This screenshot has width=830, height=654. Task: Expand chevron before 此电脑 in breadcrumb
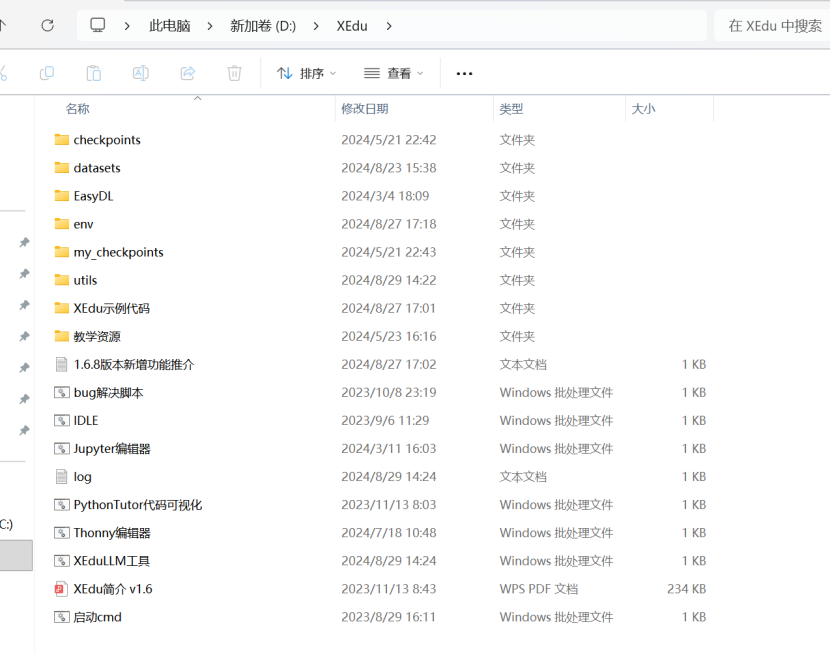[x=127, y=25]
